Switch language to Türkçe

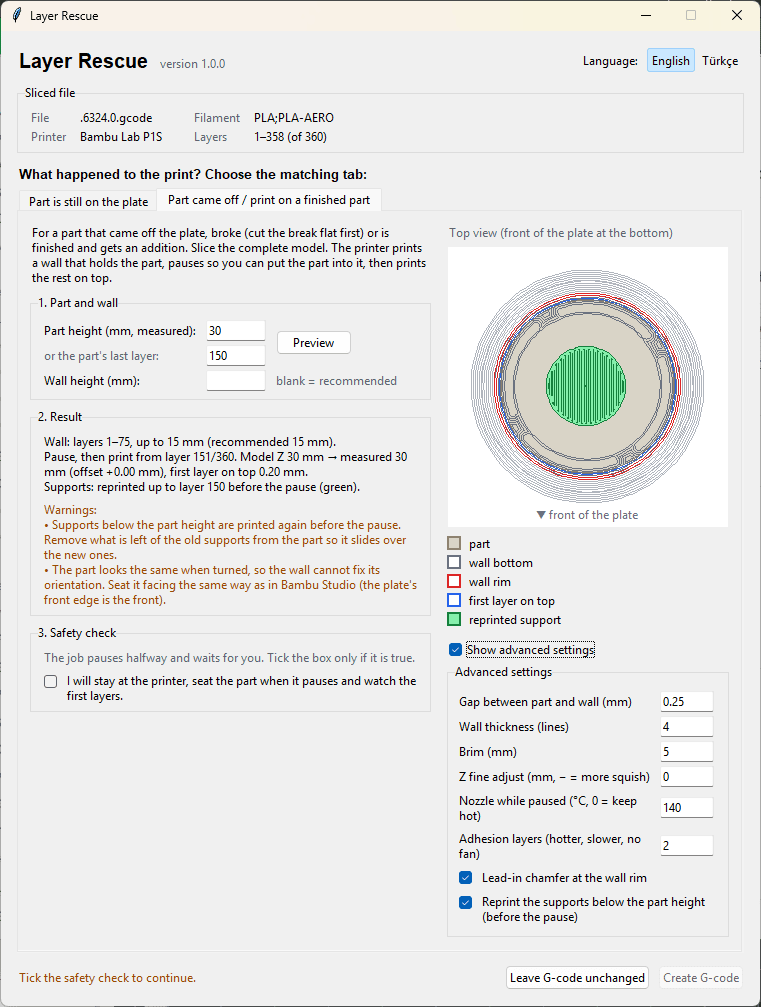coord(720,60)
